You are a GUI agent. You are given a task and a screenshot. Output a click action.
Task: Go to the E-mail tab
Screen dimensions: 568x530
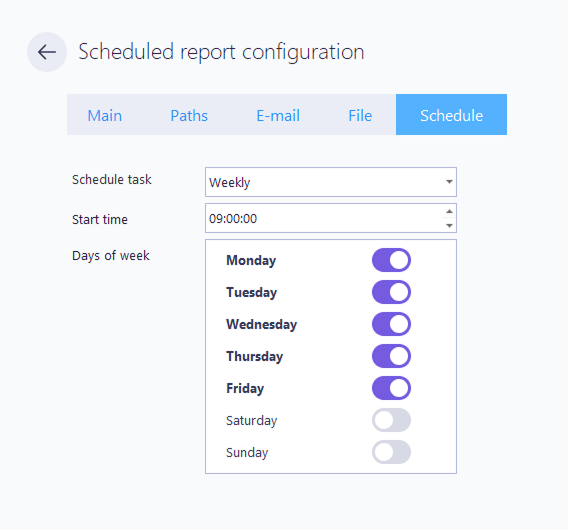click(278, 115)
